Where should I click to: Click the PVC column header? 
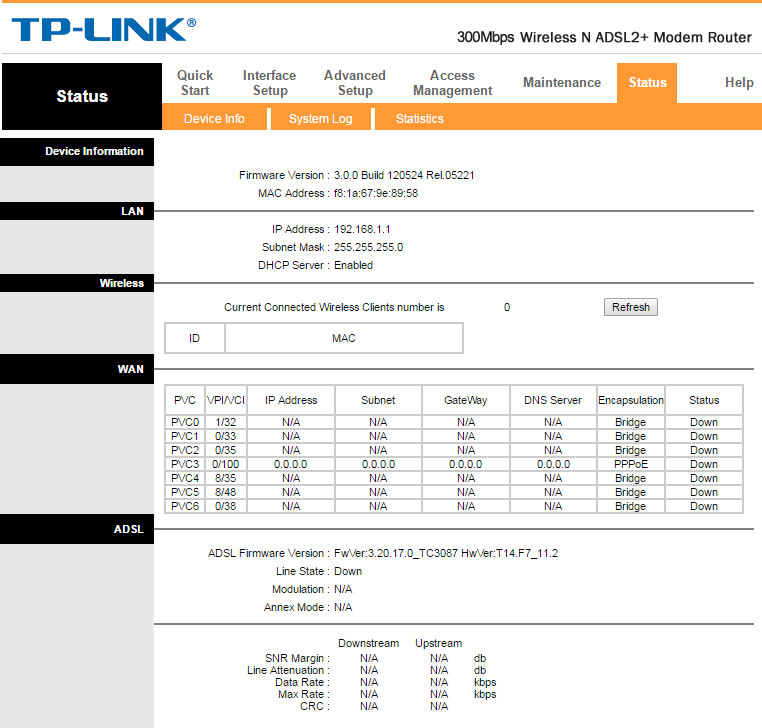pyautogui.click(x=185, y=400)
